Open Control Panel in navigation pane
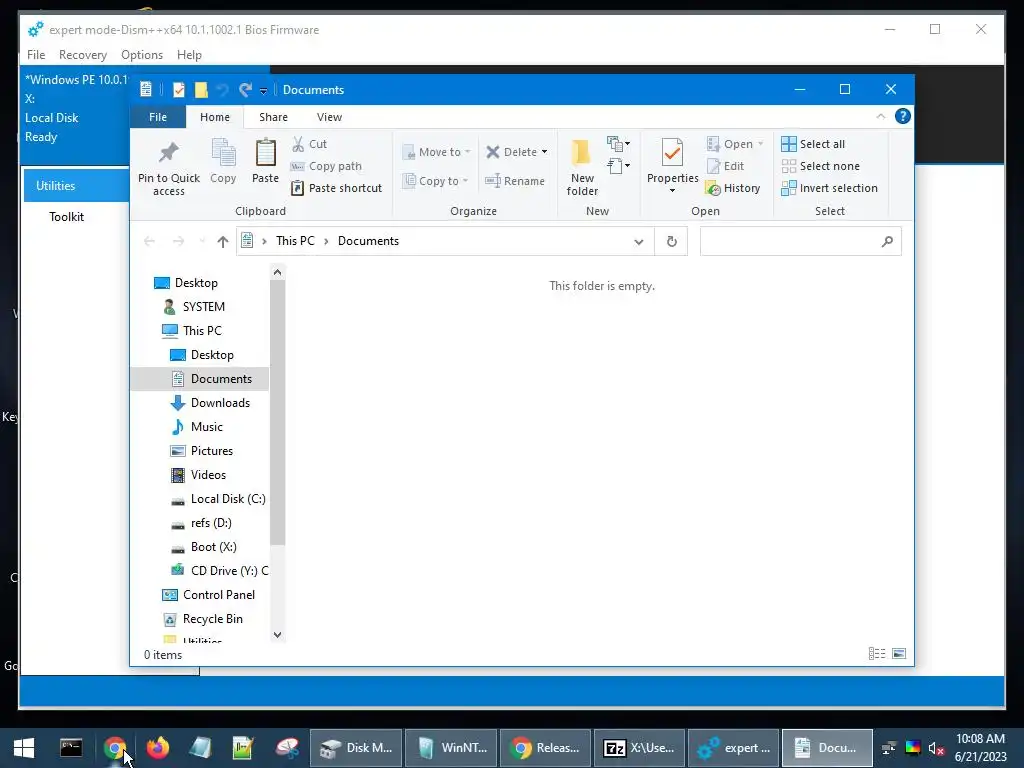The width and height of the screenshot is (1024, 768). [x=209, y=595]
